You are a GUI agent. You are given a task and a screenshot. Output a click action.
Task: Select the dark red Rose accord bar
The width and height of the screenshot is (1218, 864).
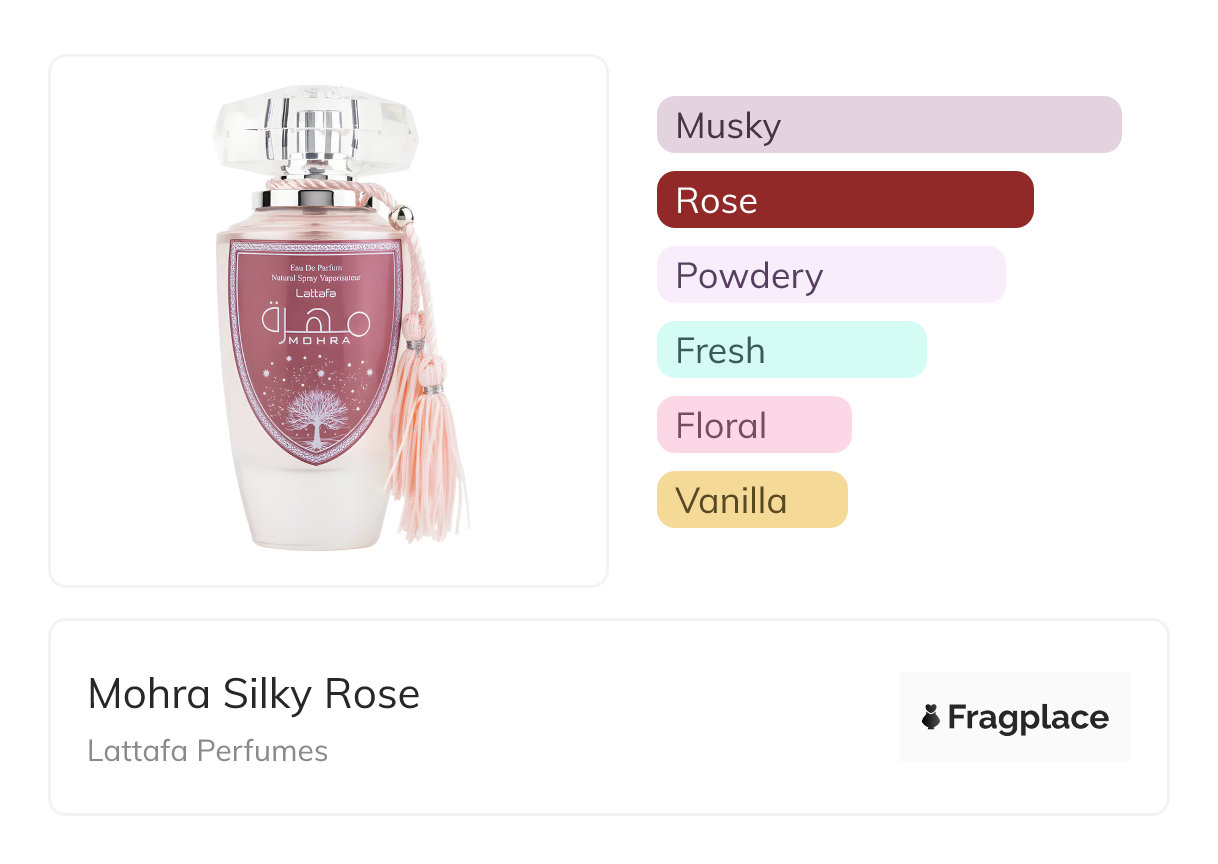coord(844,200)
